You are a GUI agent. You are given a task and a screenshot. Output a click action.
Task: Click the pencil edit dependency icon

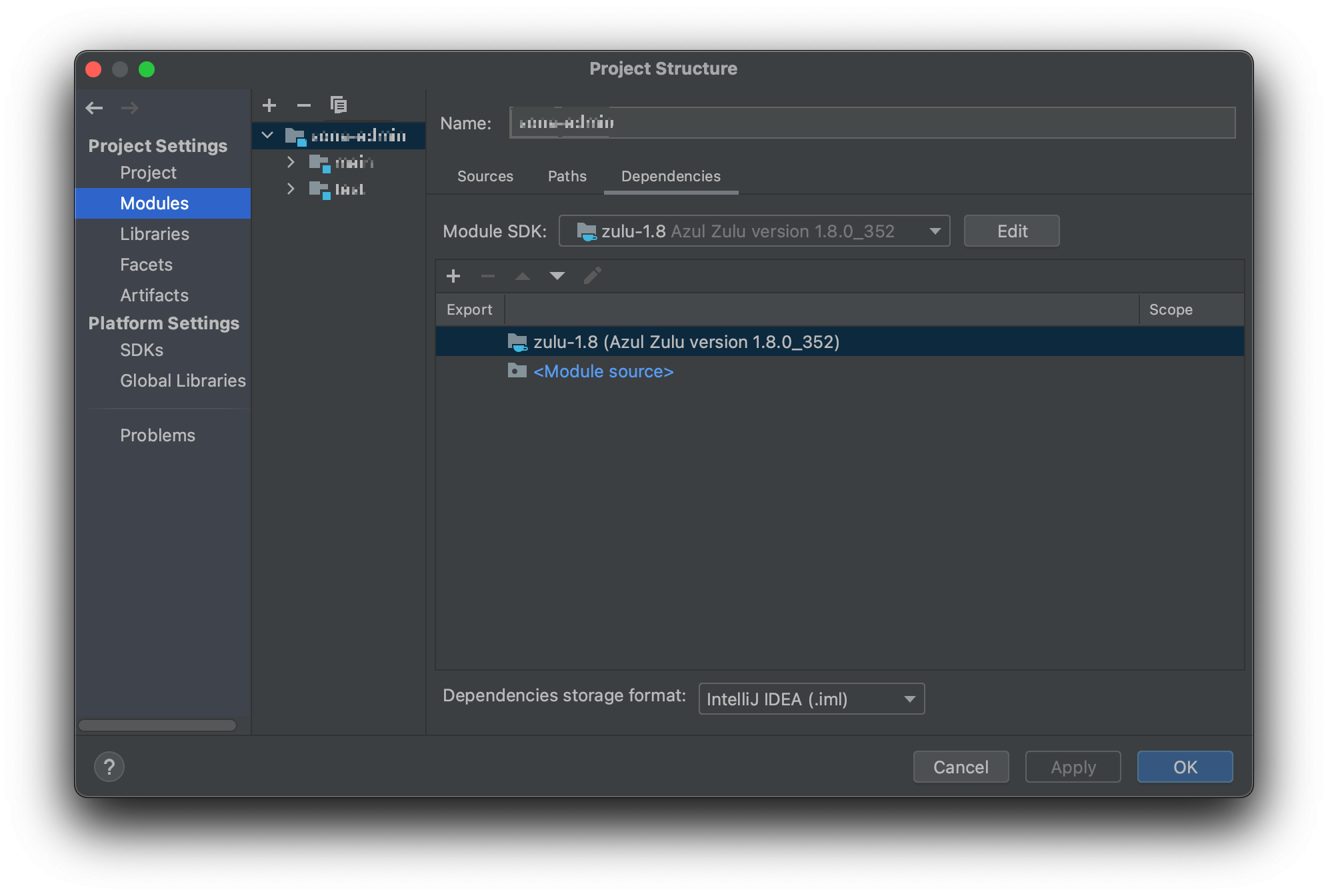(x=592, y=276)
